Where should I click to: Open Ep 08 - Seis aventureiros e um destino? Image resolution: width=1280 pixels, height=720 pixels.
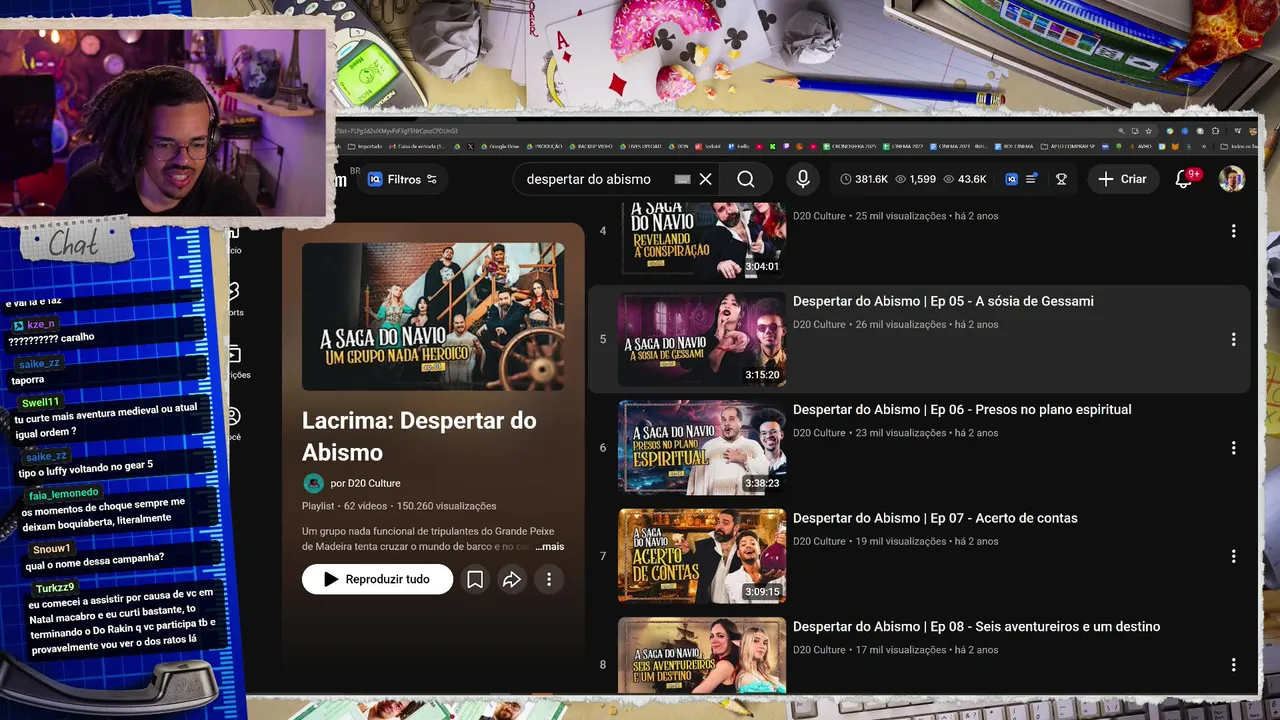[x=976, y=627]
